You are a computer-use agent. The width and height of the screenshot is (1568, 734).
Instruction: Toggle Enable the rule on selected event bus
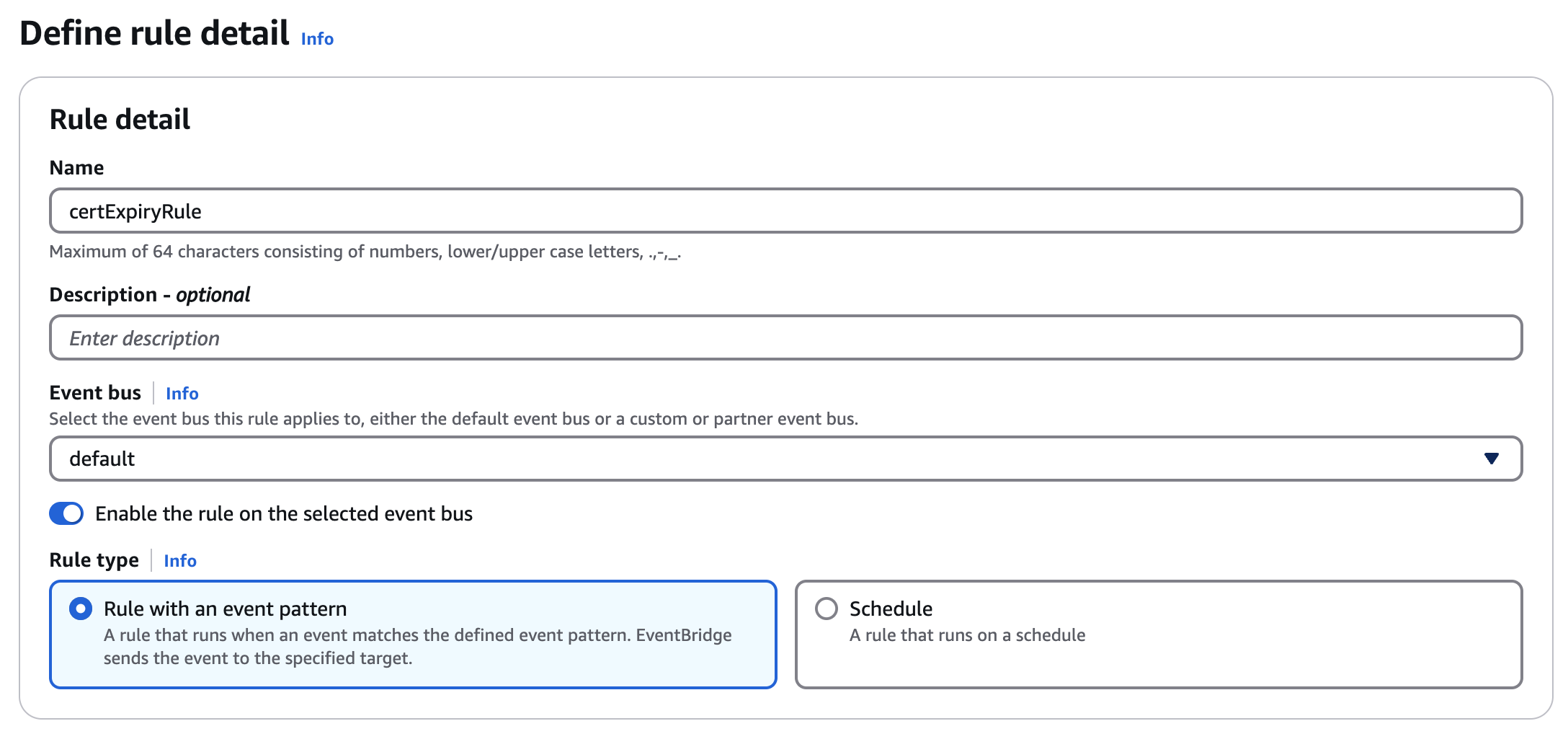click(x=66, y=513)
